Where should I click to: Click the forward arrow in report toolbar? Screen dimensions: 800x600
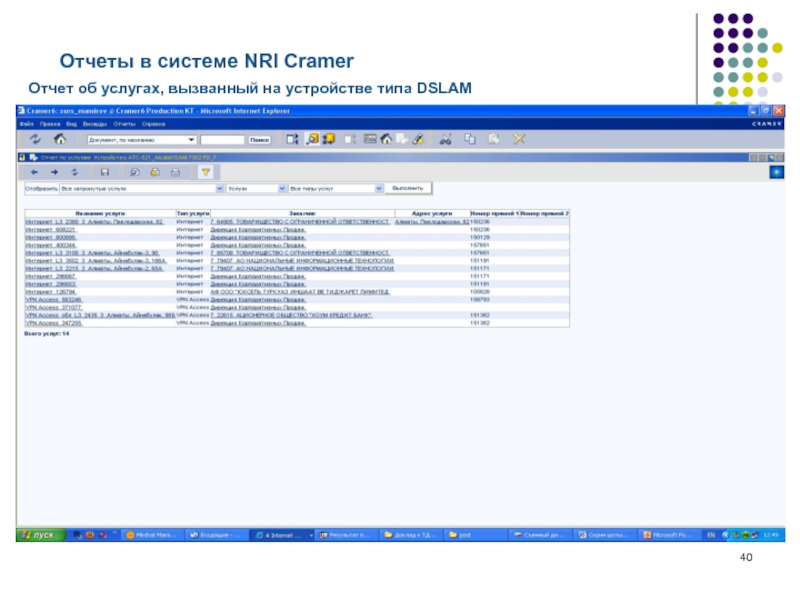54,172
